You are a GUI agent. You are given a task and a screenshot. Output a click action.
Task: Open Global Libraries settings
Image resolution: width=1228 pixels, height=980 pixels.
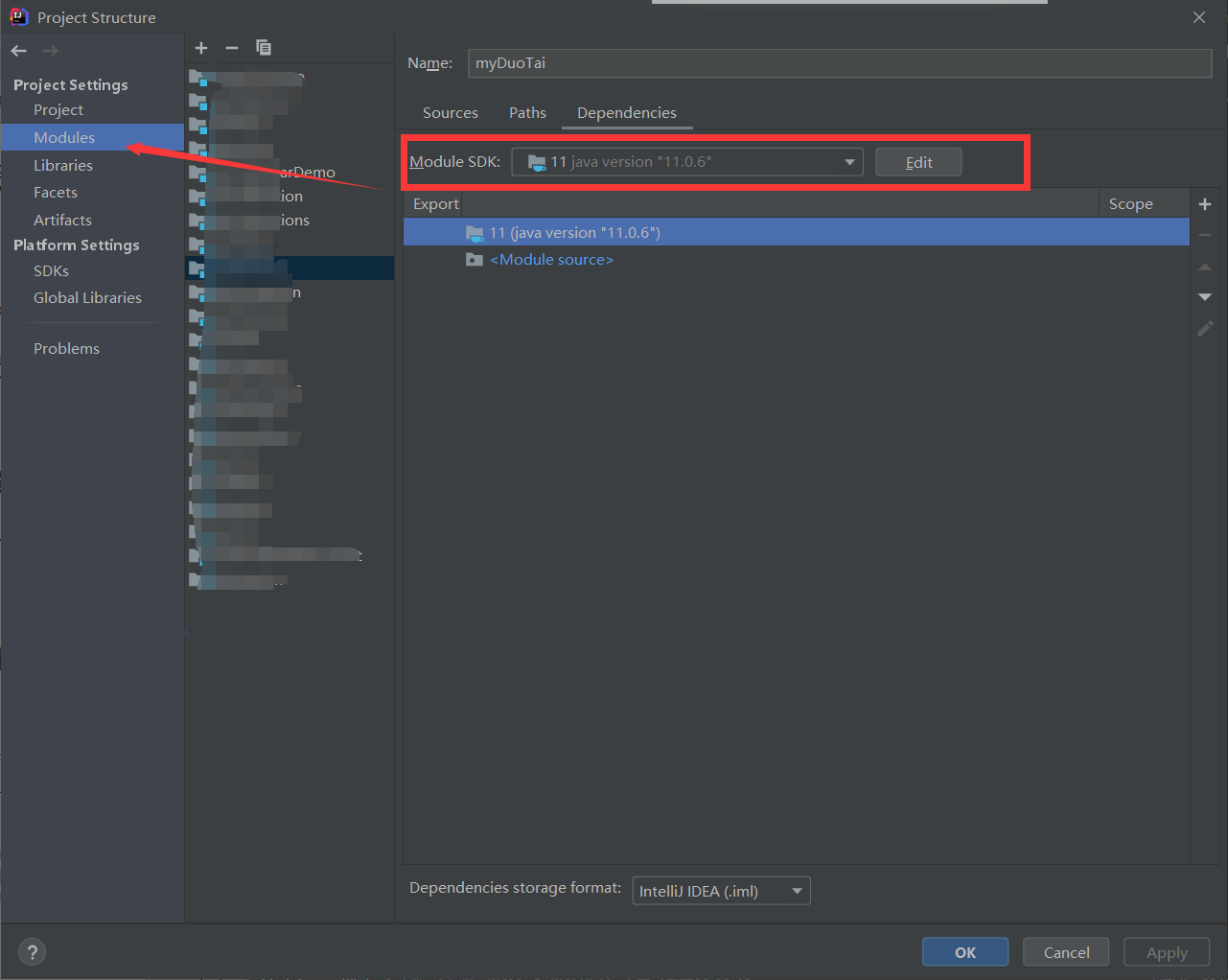point(87,298)
